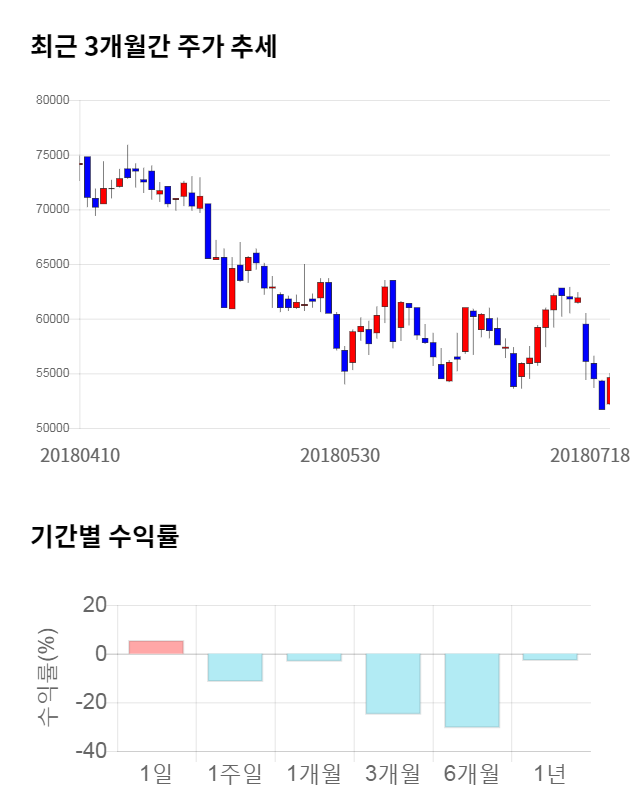Viewport: 640px width, 810px height.
Task: Click the 기간별 수익률 heading
Action: (104, 535)
